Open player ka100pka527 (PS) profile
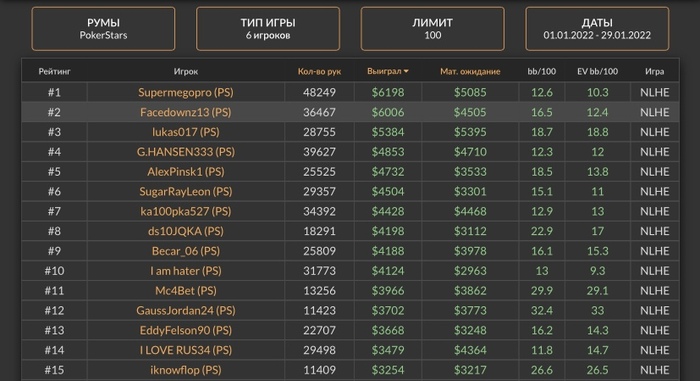Image resolution: width=700 pixels, height=381 pixels. pos(186,211)
